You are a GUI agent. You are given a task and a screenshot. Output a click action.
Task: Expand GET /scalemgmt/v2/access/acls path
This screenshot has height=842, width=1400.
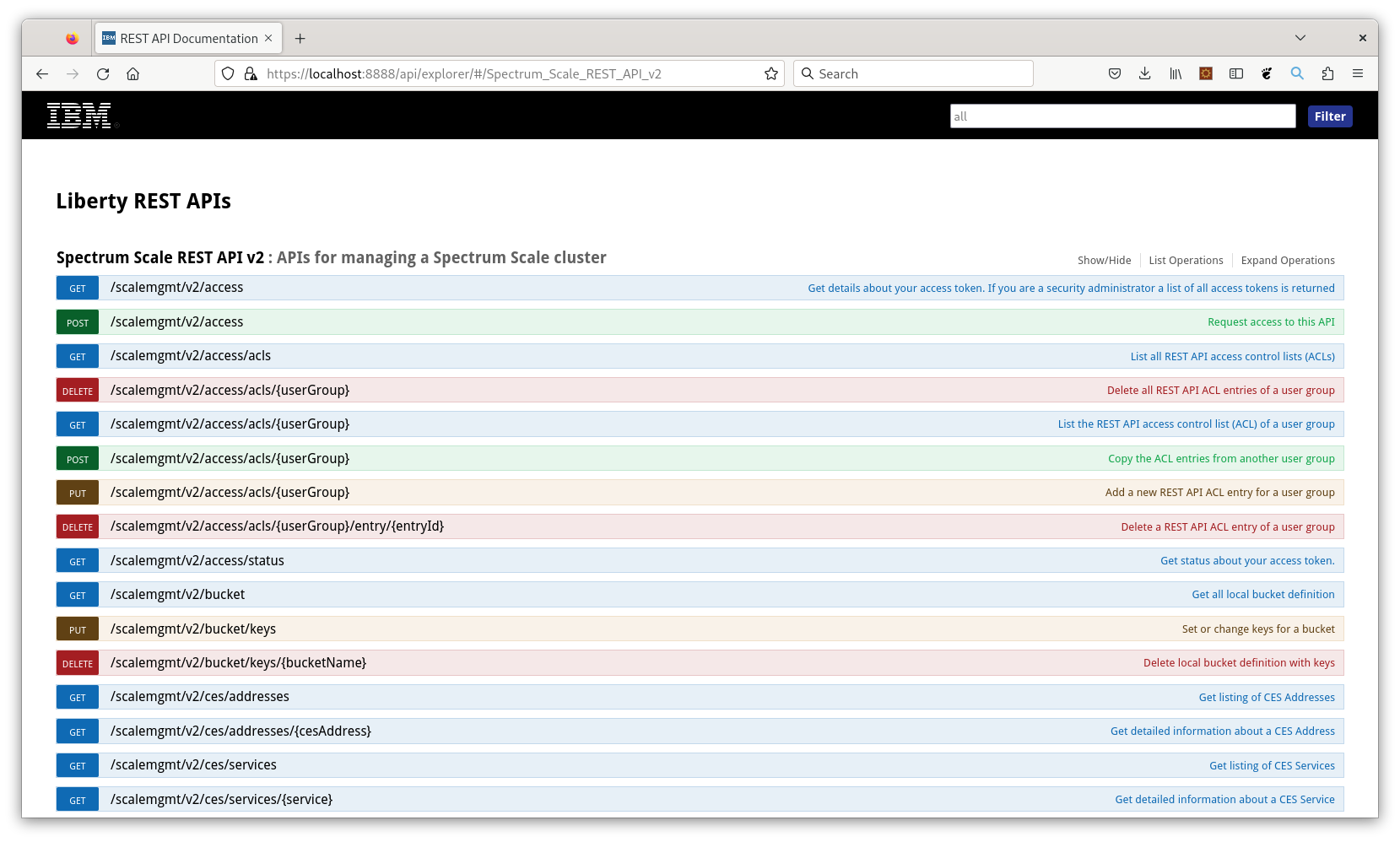191,356
